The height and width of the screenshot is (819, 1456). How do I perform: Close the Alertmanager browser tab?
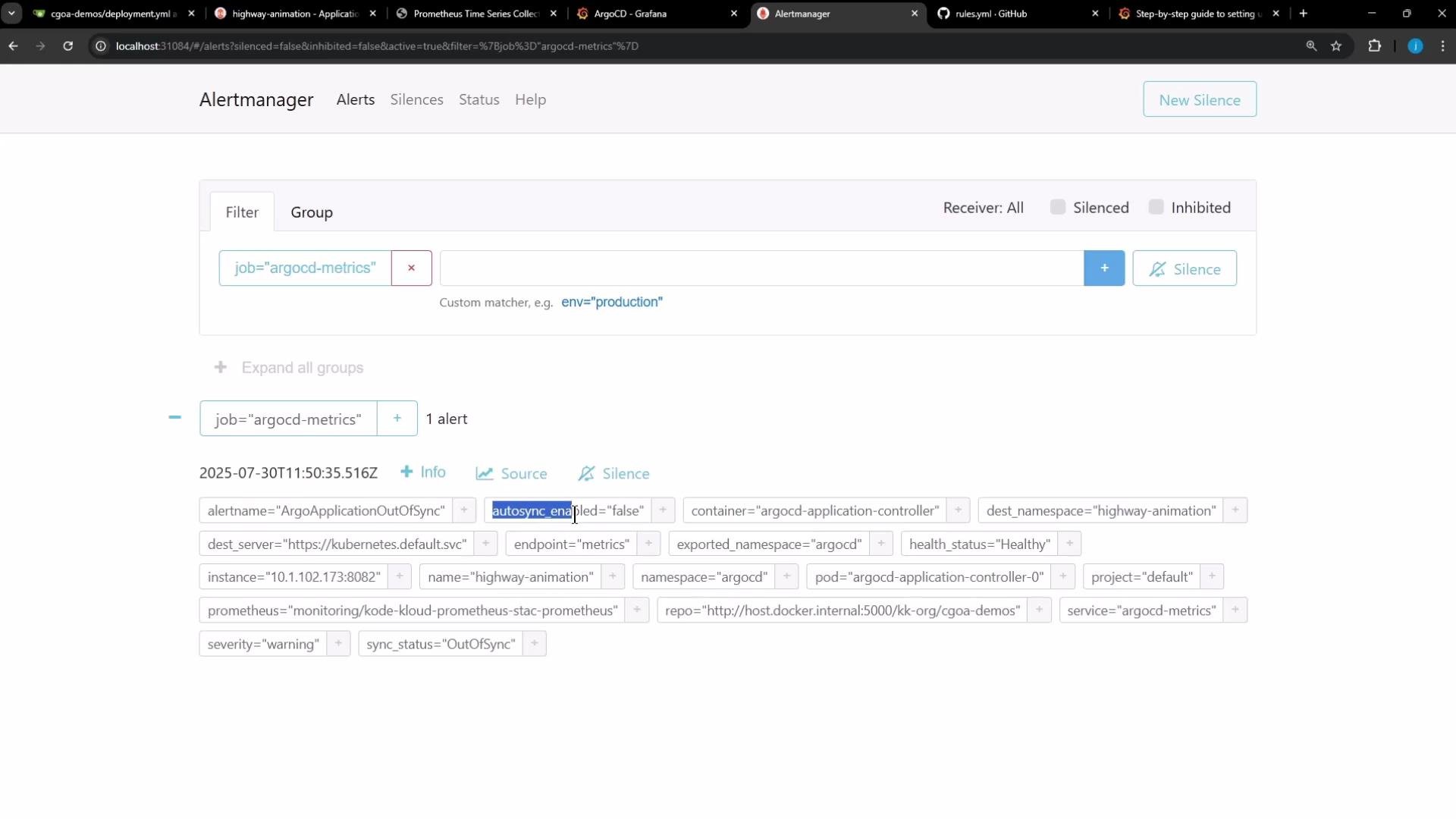[x=915, y=14]
